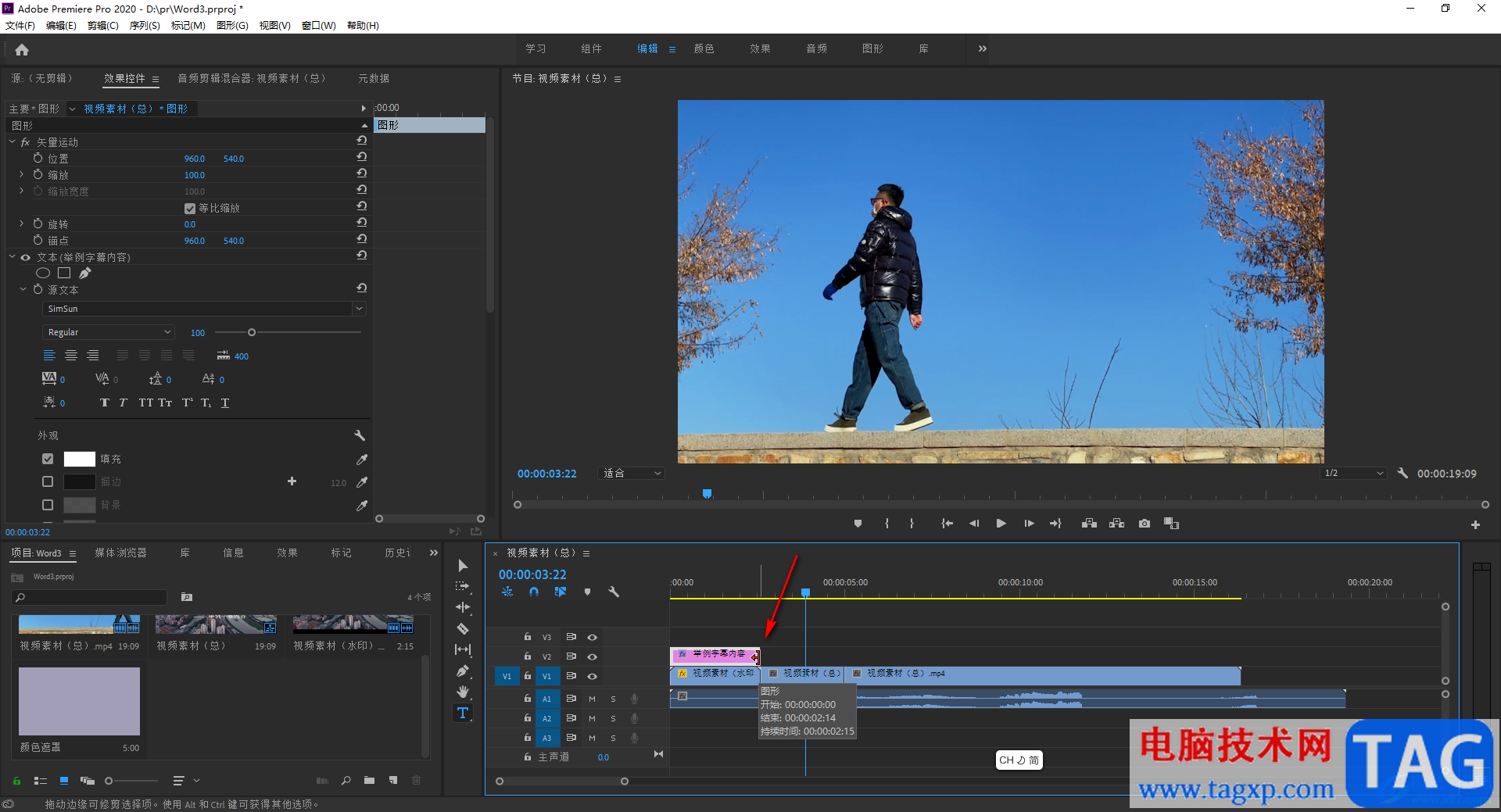
Task: Enable the stroke checkbox
Action: pos(48,481)
